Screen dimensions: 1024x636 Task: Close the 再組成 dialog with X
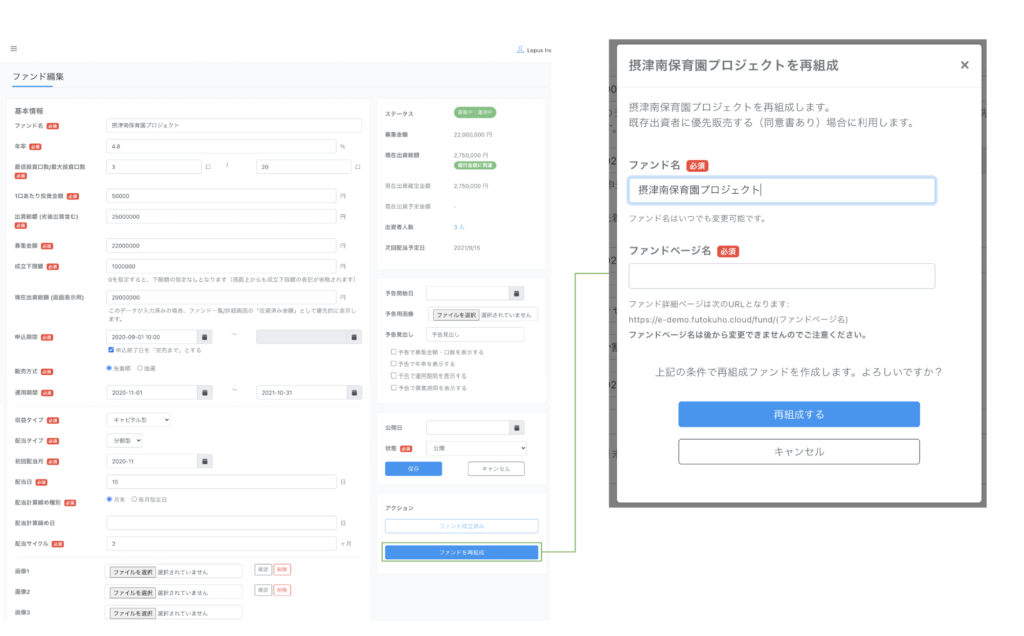coord(964,65)
